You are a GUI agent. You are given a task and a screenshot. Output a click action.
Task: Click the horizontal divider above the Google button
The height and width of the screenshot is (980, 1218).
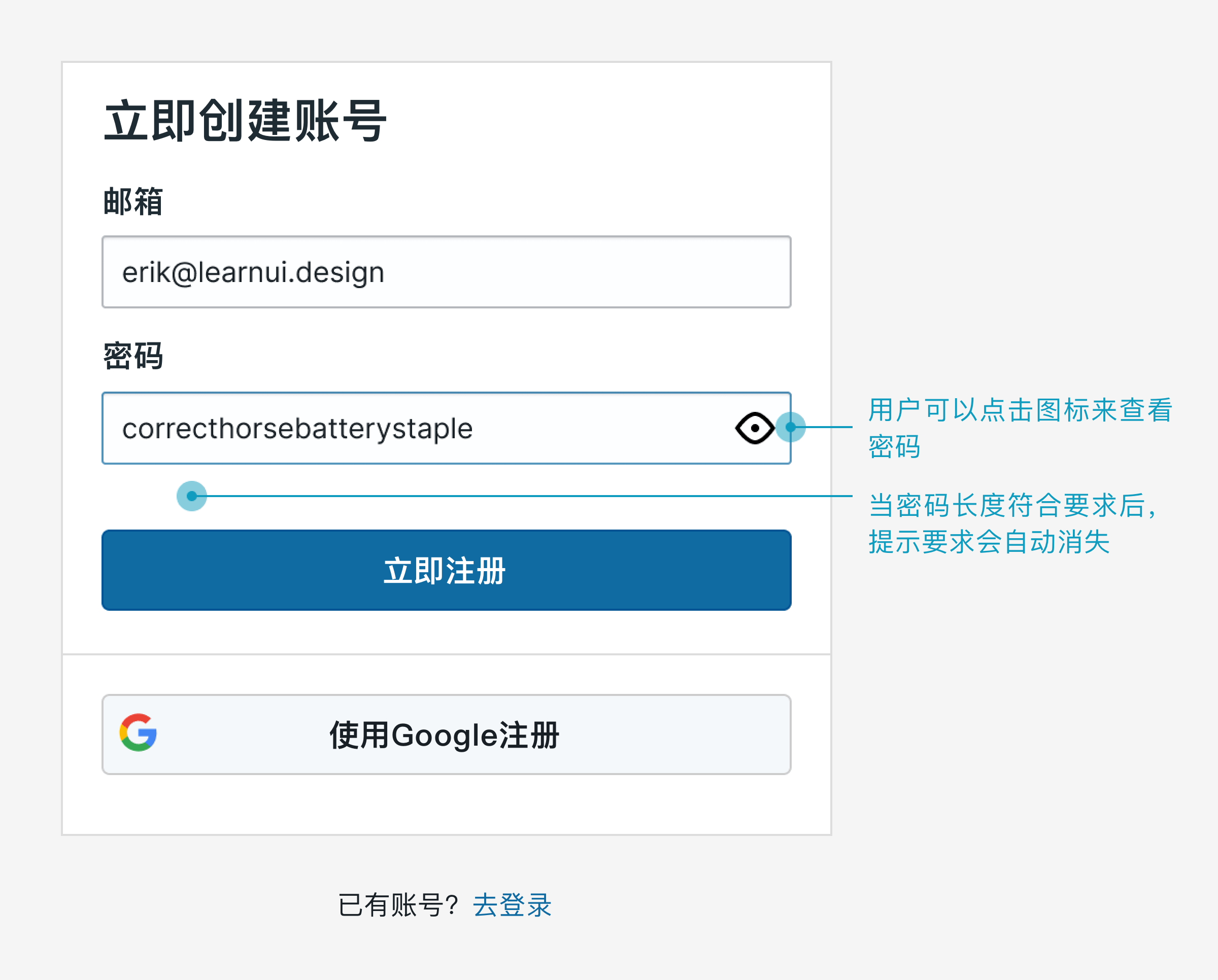[x=446, y=654]
